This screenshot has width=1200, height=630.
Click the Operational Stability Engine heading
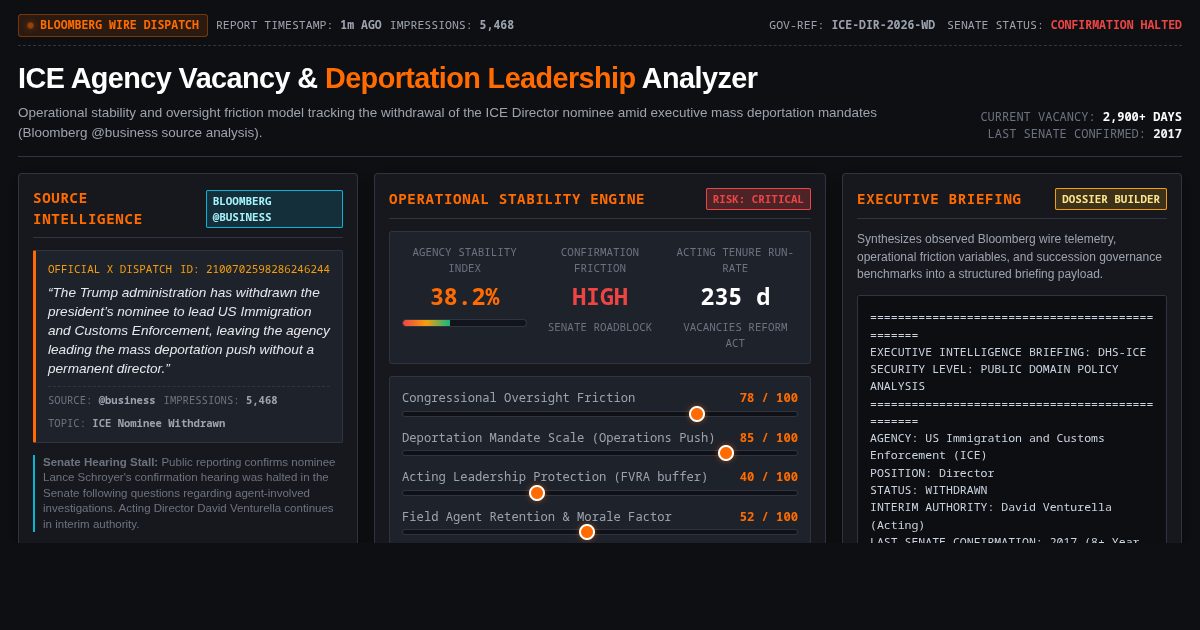pyautogui.click(x=517, y=199)
